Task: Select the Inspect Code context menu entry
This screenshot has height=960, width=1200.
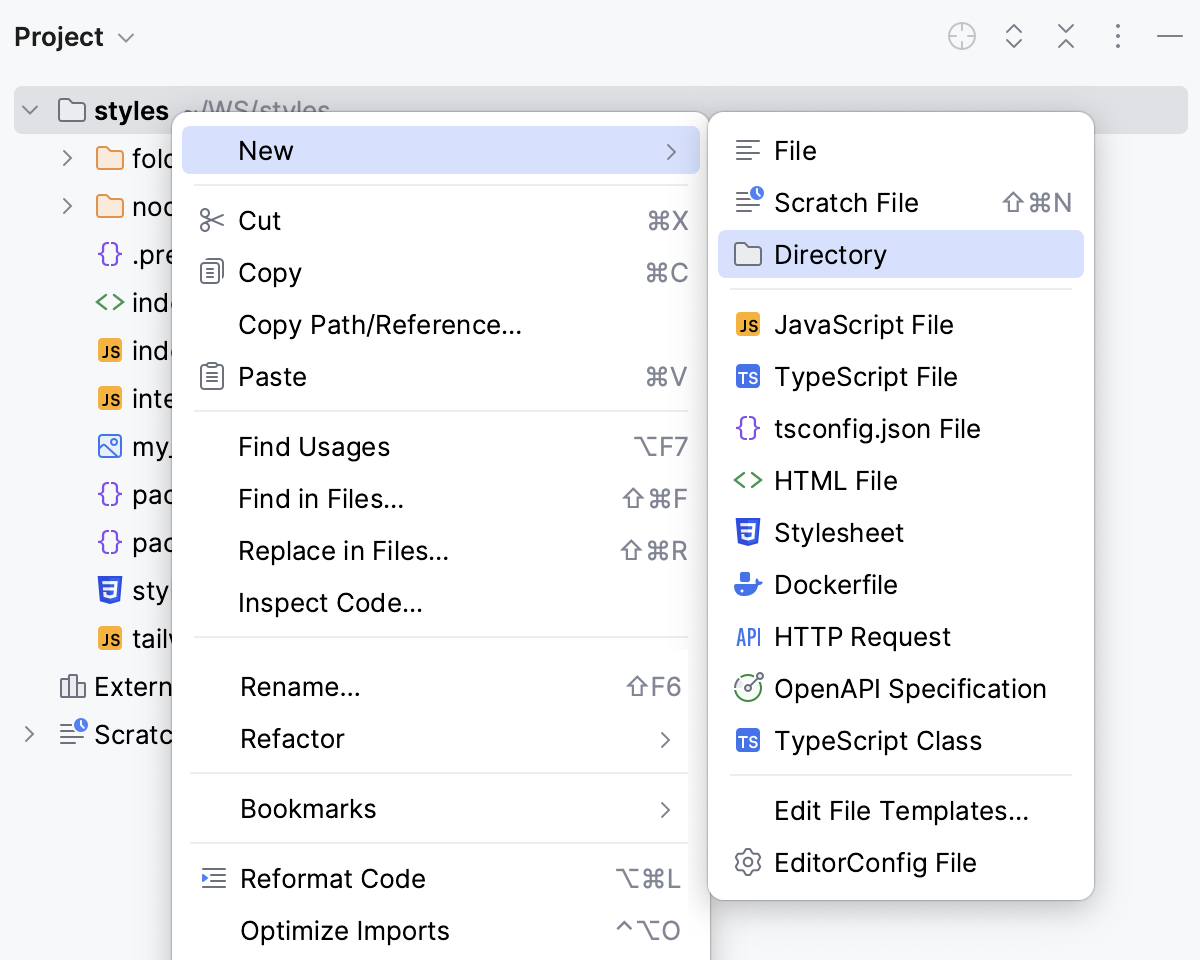Action: [x=329, y=602]
